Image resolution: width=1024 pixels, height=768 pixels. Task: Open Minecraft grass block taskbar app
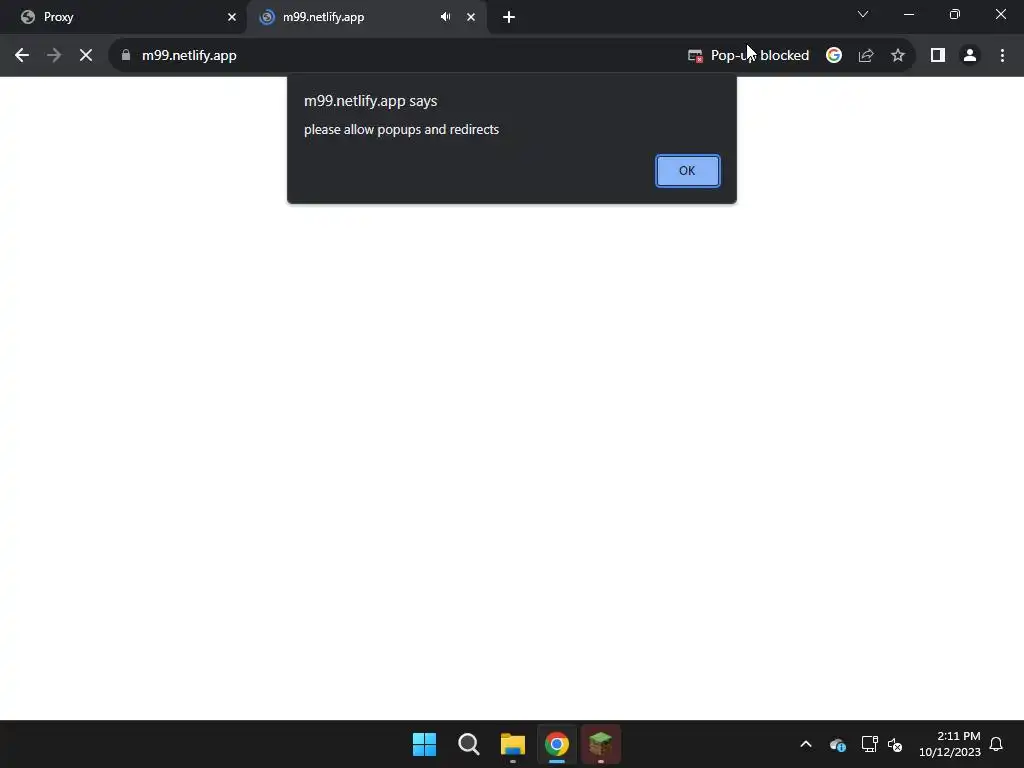point(601,744)
